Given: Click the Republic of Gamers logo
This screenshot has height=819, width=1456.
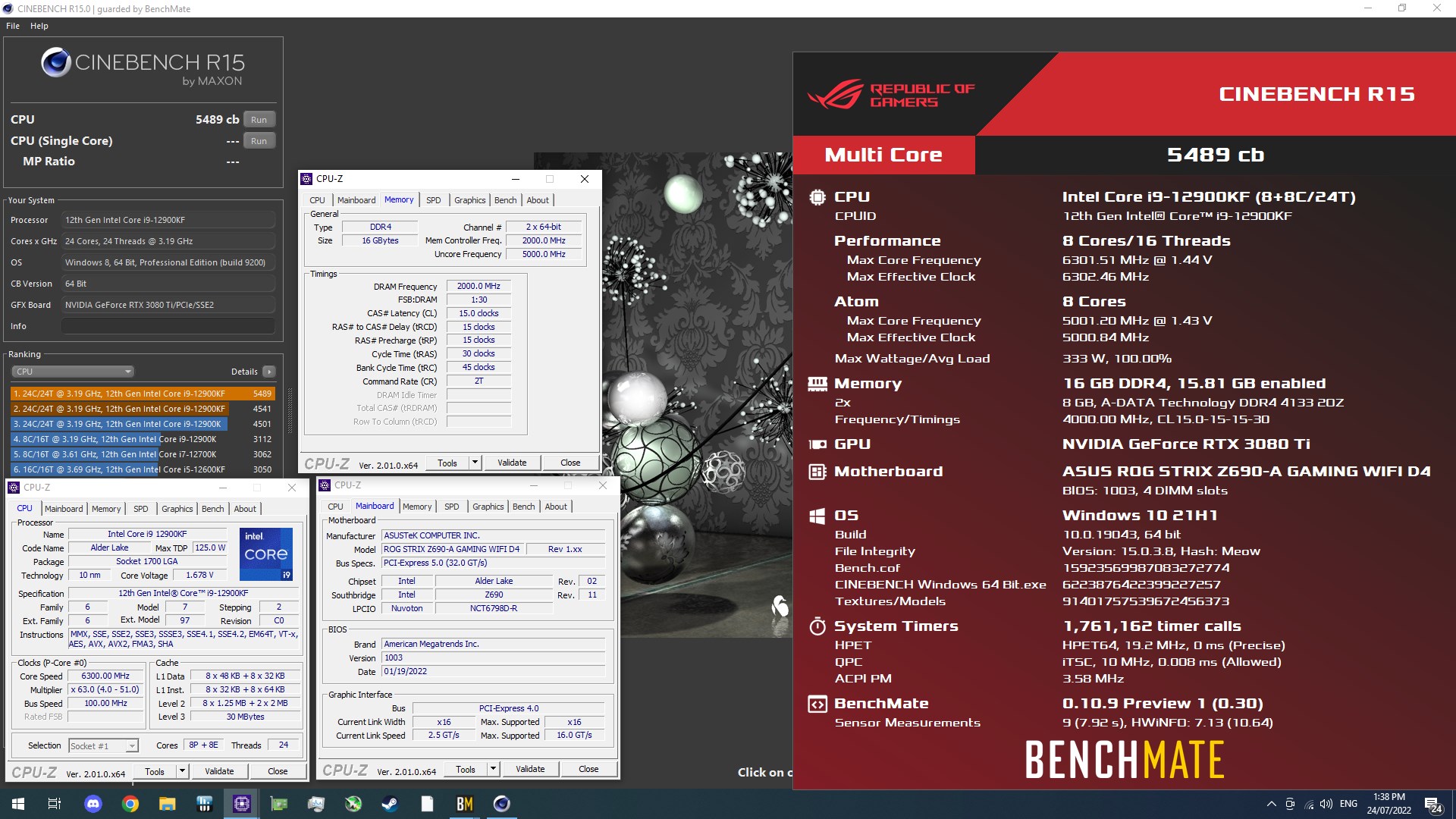Looking at the screenshot, I should click(x=891, y=95).
